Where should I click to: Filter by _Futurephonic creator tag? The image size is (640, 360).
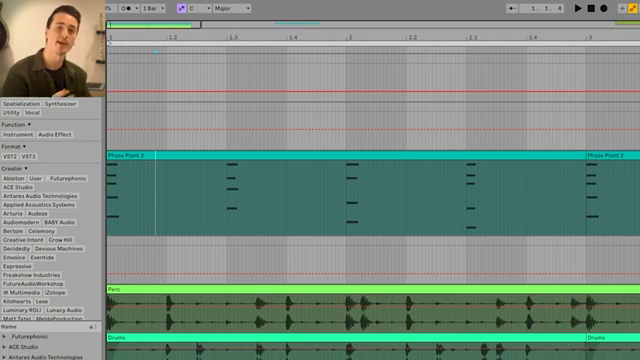tap(67, 179)
